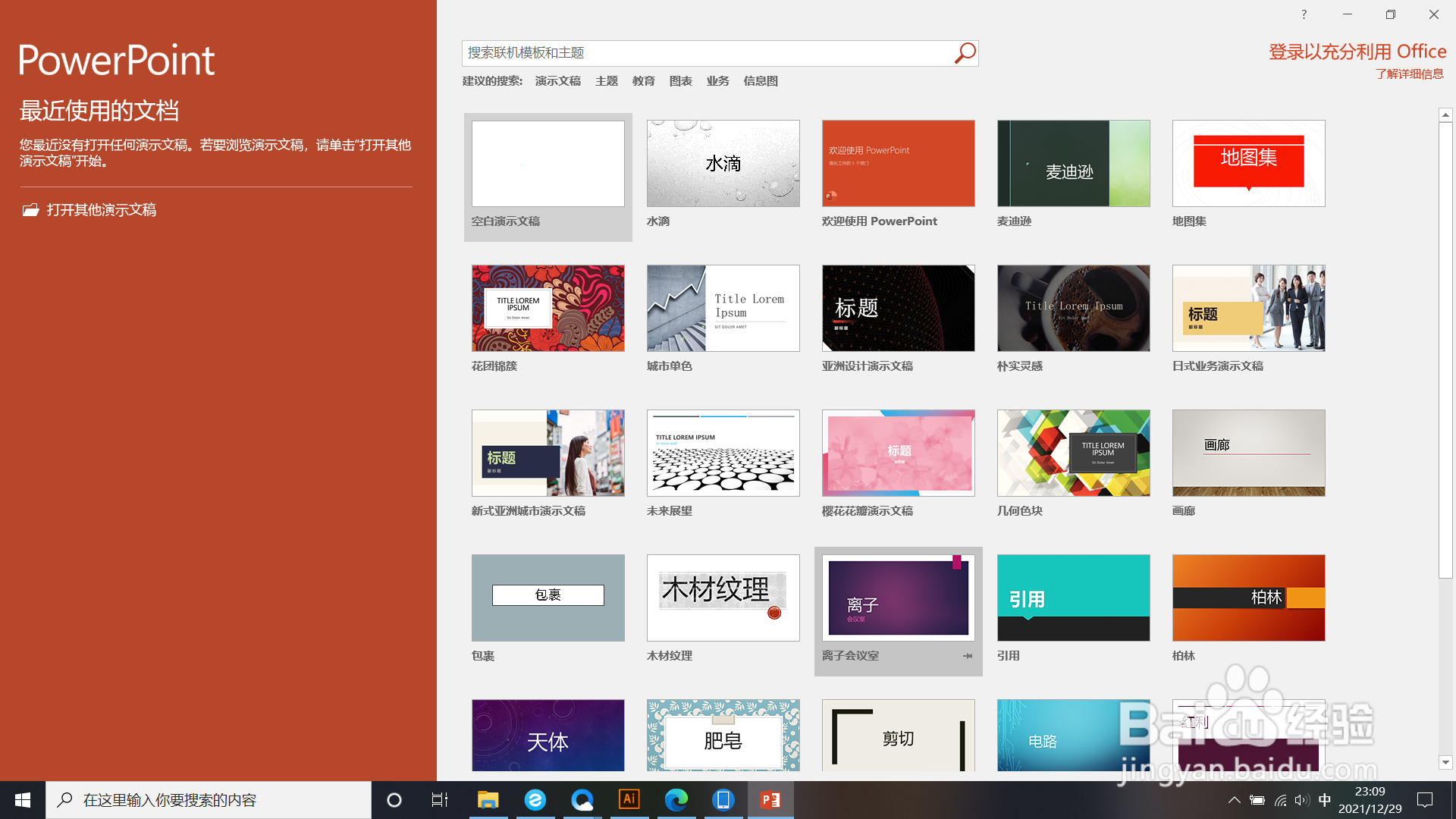Image resolution: width=1456 pixels, height=819 pixels.
Task: Choose suggested search 图表
Action: pyautogui.click(x=681, y=81)
